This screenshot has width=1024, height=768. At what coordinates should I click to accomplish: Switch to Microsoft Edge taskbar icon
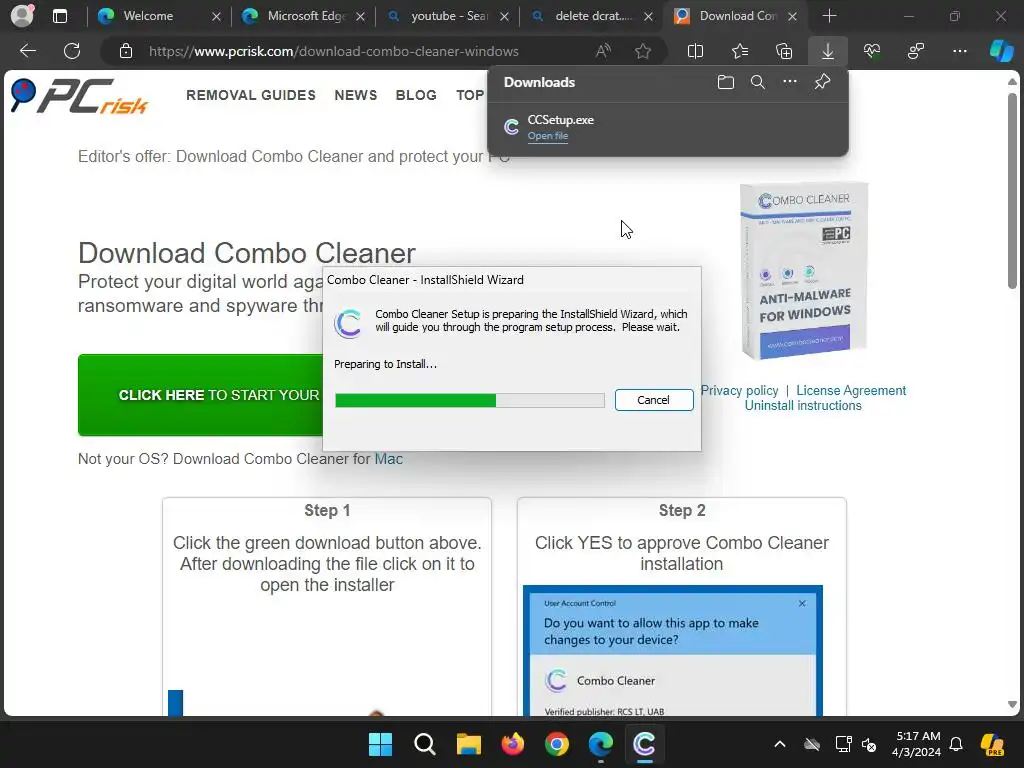(x=601, y=744)
